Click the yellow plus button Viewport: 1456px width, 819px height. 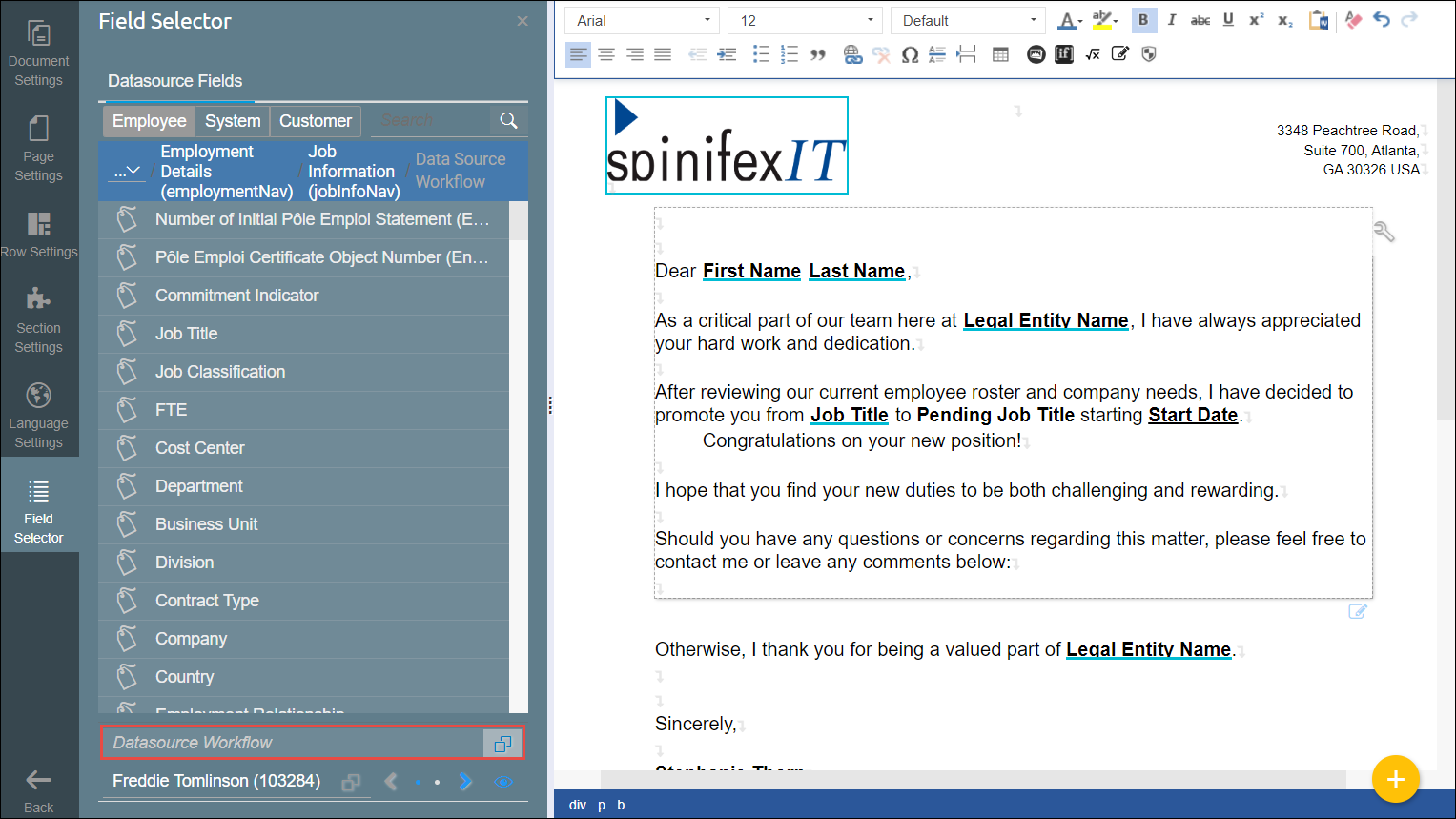pyautogui.click(x=1395, y=779)
